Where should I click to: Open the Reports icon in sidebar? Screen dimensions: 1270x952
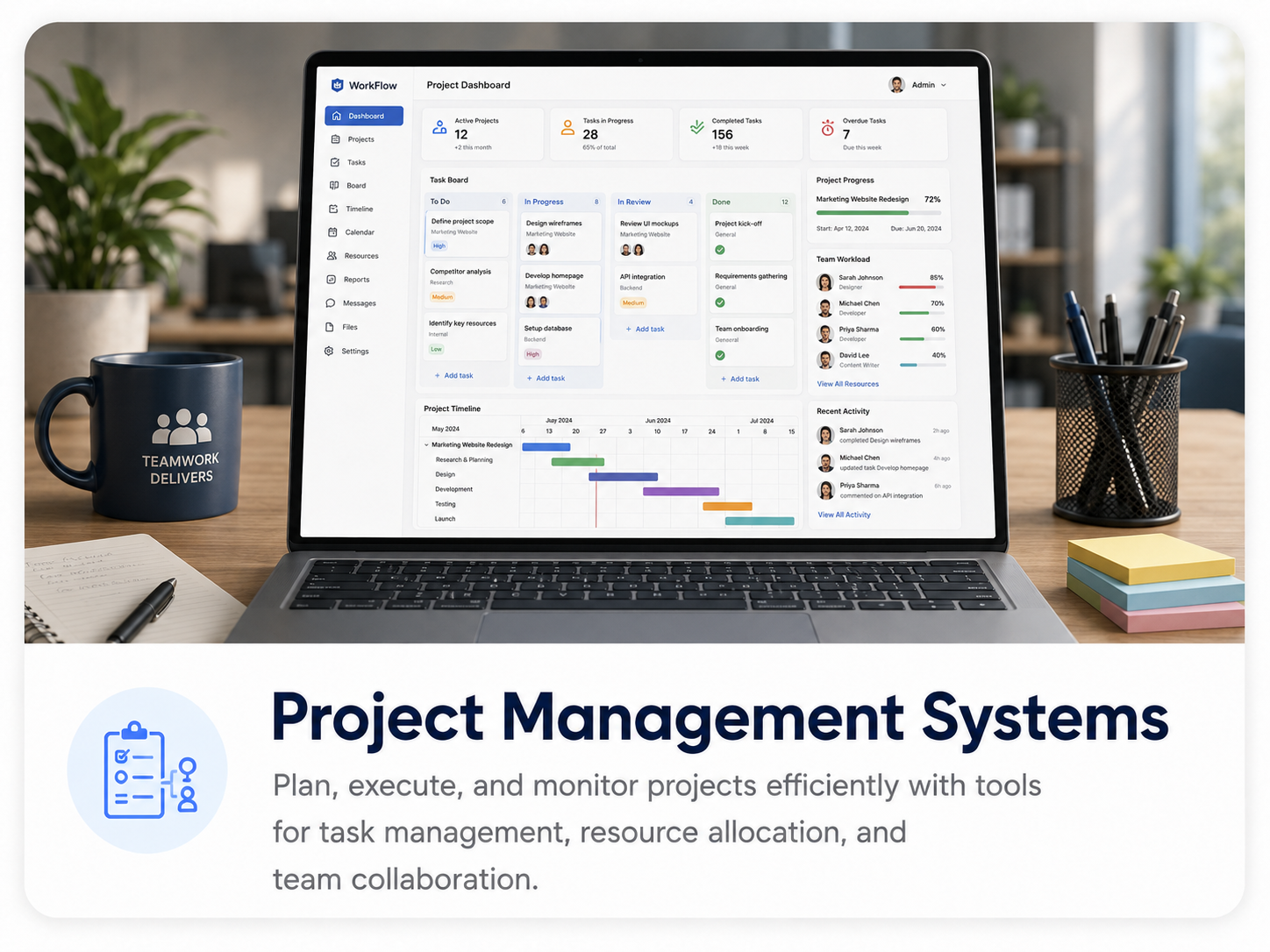click(x=332, y=280)
